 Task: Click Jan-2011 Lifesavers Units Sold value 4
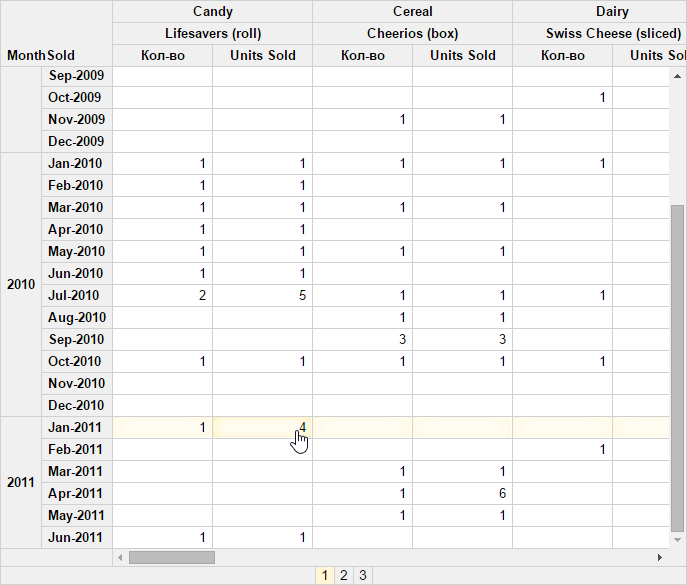click(x=262, y=427)
